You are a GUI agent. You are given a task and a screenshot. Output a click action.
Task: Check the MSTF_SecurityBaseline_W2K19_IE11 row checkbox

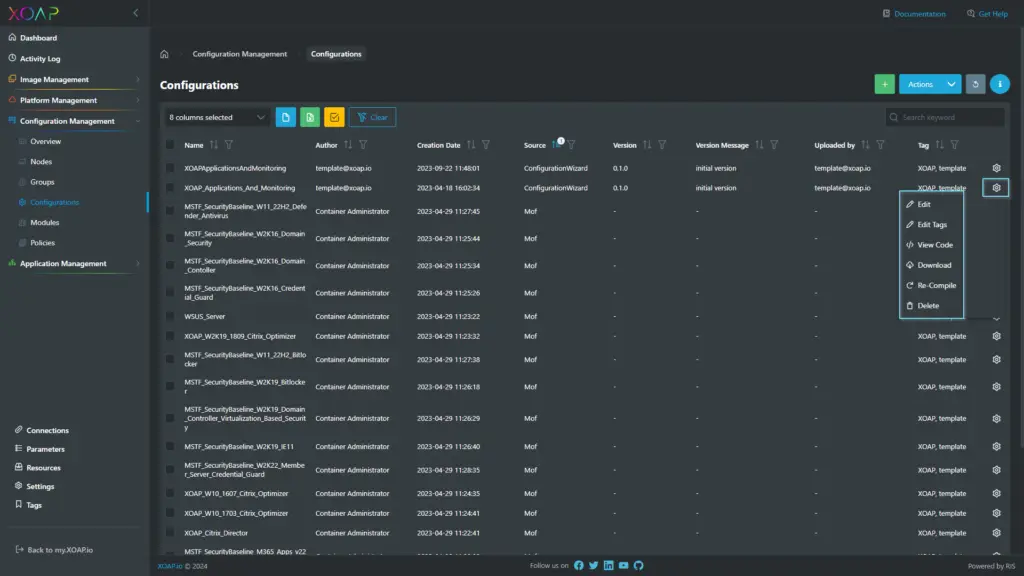(170, 447)
